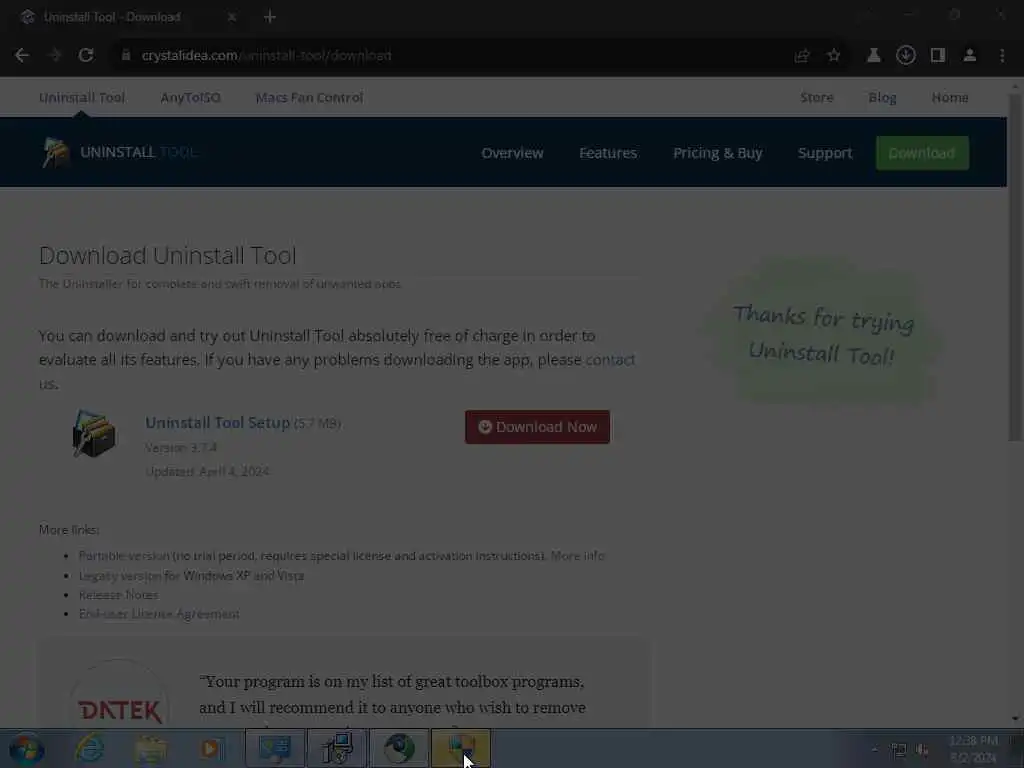Open the Store link
Image resolution: width=1024 pixels, height=768 pixels.
pos(817,97)
